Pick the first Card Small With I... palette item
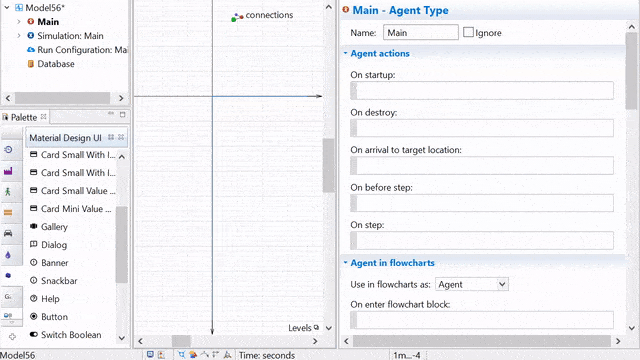Viewport: 640px width, 360px height. pyautogui.click(x=73, y=155)
